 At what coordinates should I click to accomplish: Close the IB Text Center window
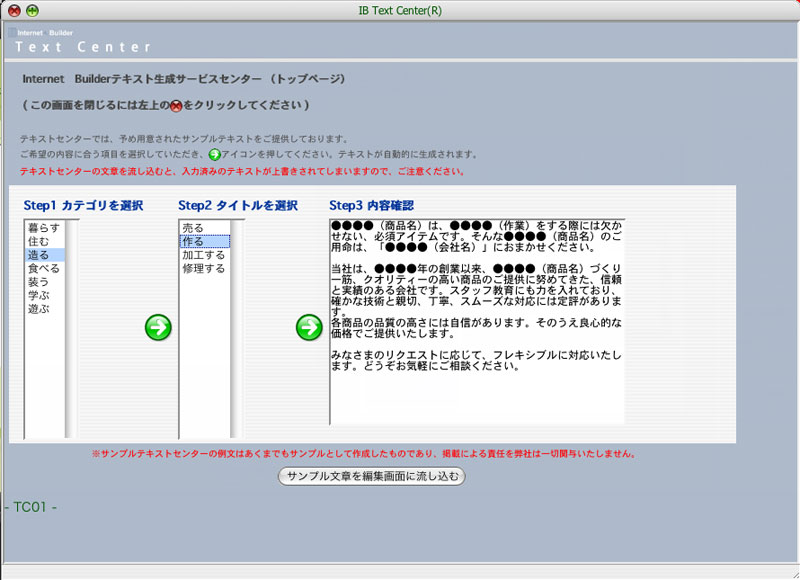click(x=14, y=10)
